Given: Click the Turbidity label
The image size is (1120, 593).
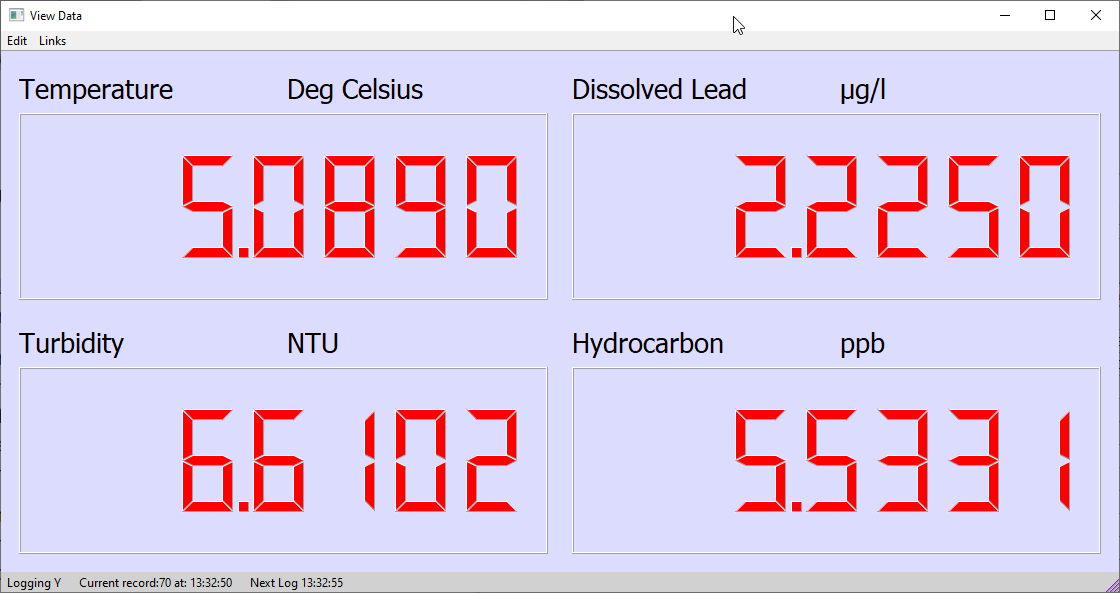Looking at the screenshot, I should click(x=71, y=344).
